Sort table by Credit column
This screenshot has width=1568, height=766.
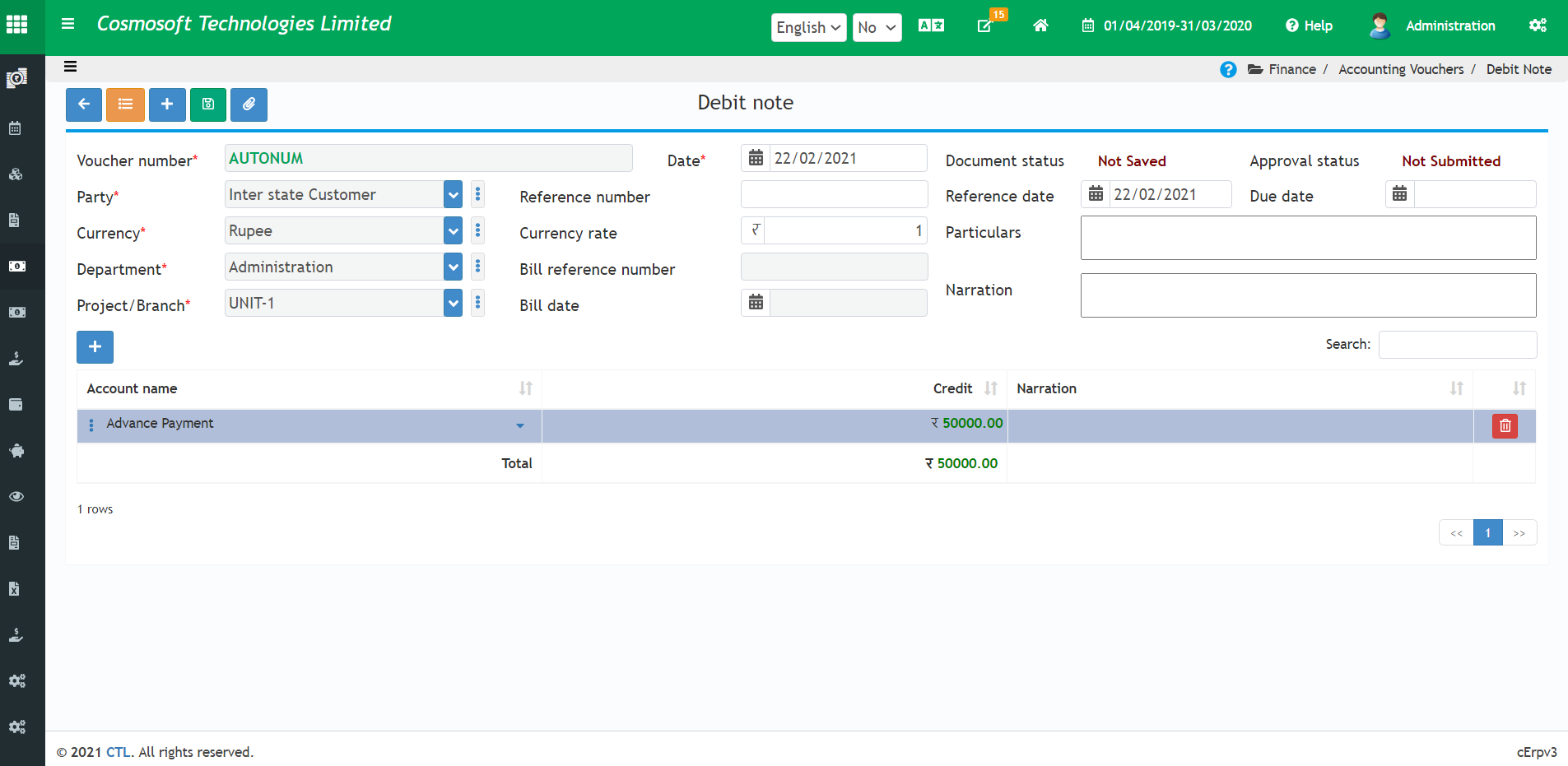pos(991,388)
